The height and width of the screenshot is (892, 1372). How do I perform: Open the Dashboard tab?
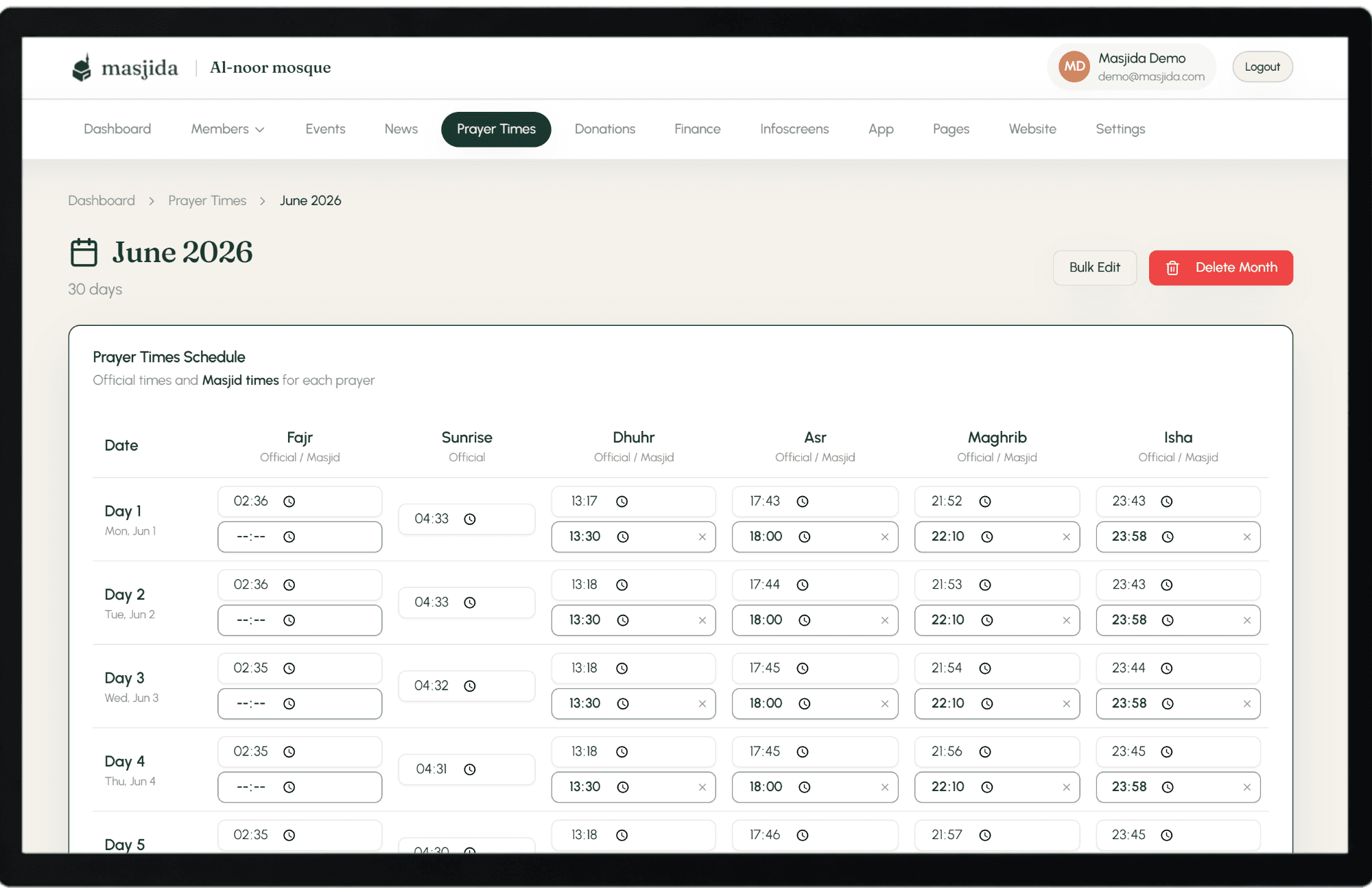pos(117,129)
